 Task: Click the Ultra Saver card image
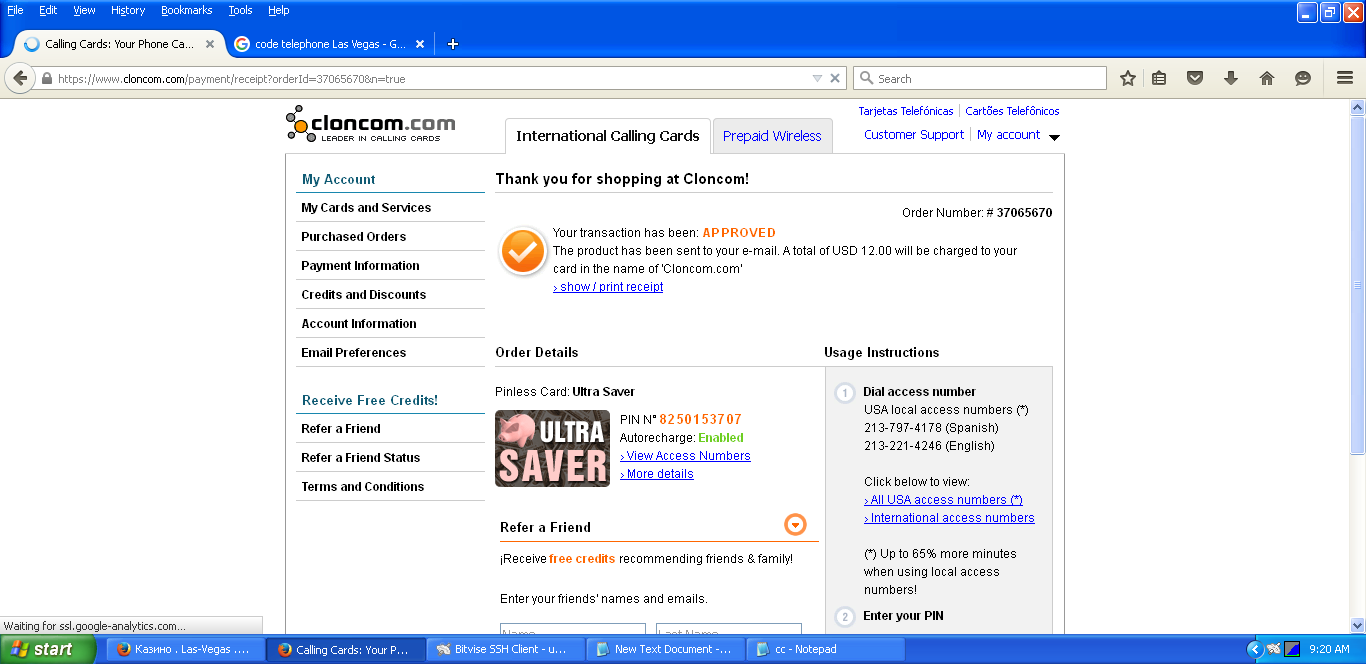(x=552, y=448)
